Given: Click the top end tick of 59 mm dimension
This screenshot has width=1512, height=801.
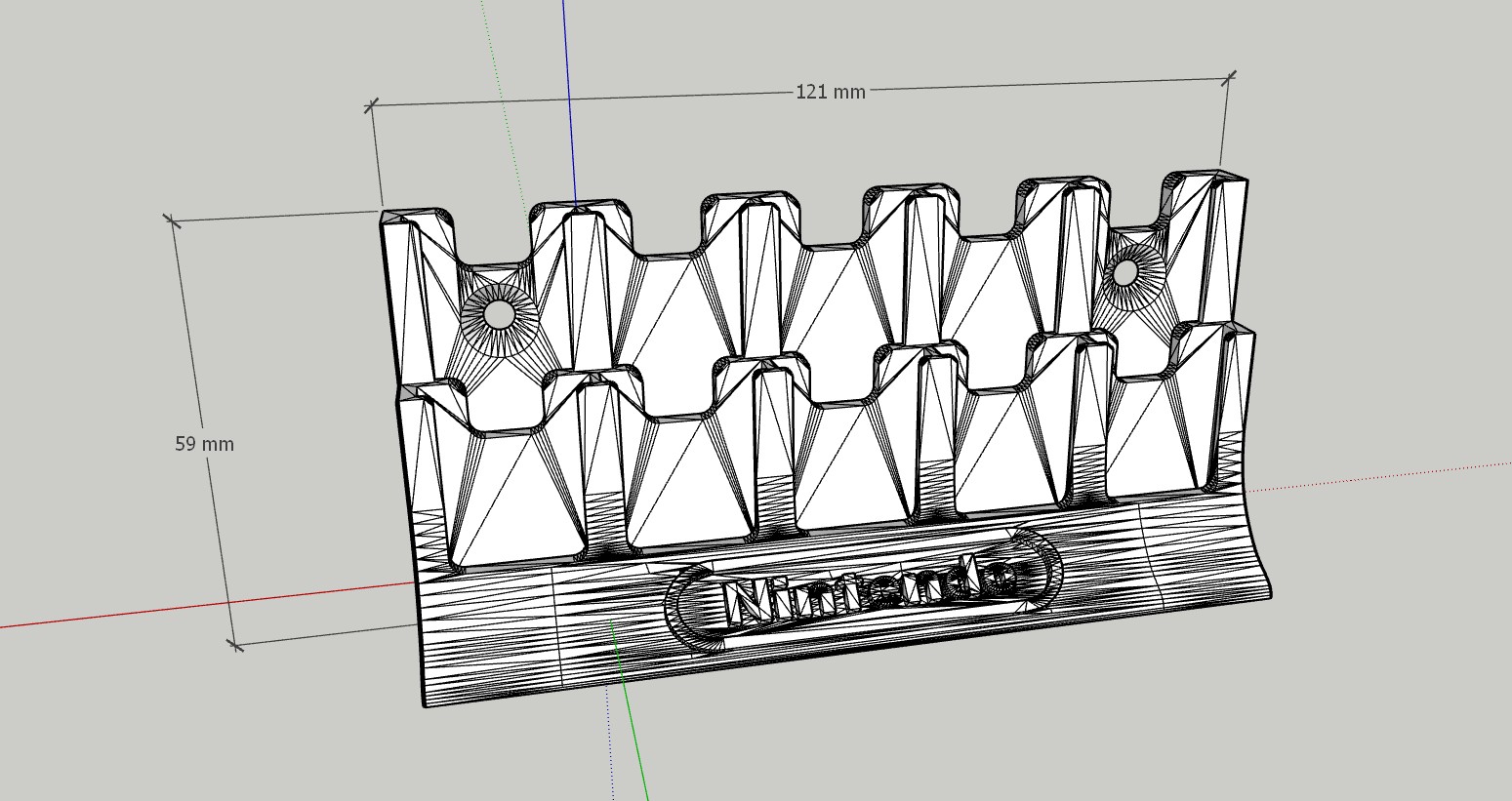Looking at the screenshot, I should click(x=173, y=221).
